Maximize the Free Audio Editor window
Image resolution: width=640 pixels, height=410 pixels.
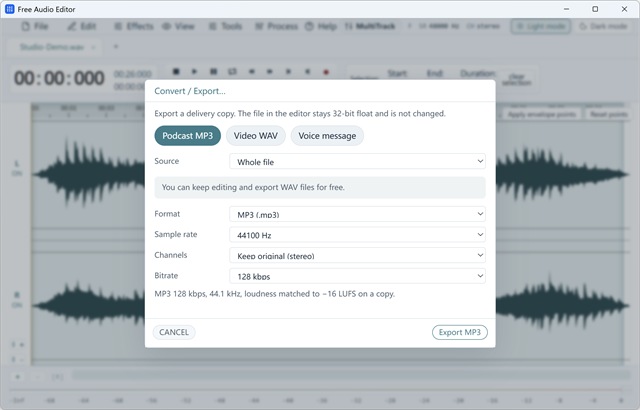point(595,9)
